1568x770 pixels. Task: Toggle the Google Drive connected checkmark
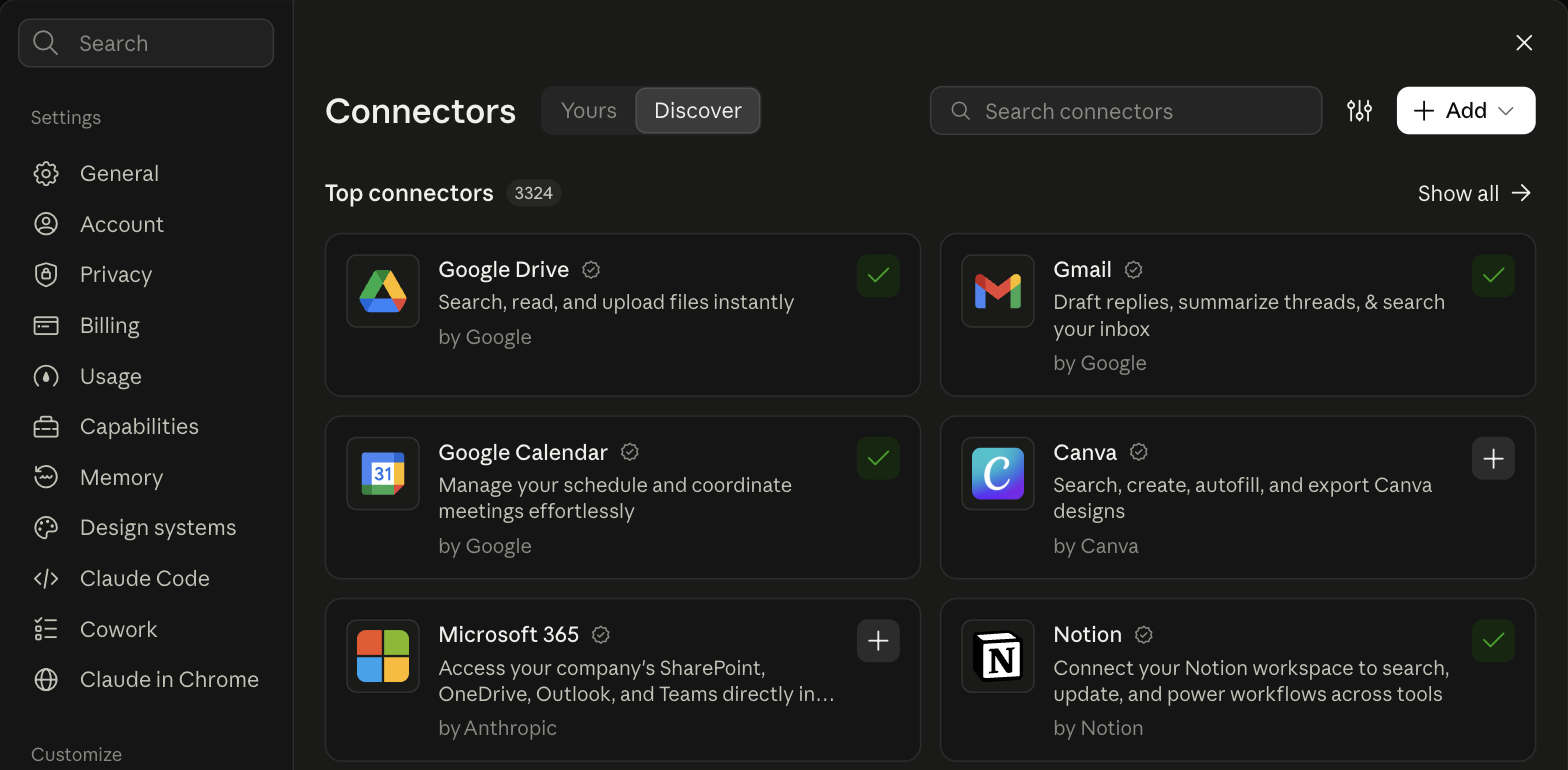(878, 276)
